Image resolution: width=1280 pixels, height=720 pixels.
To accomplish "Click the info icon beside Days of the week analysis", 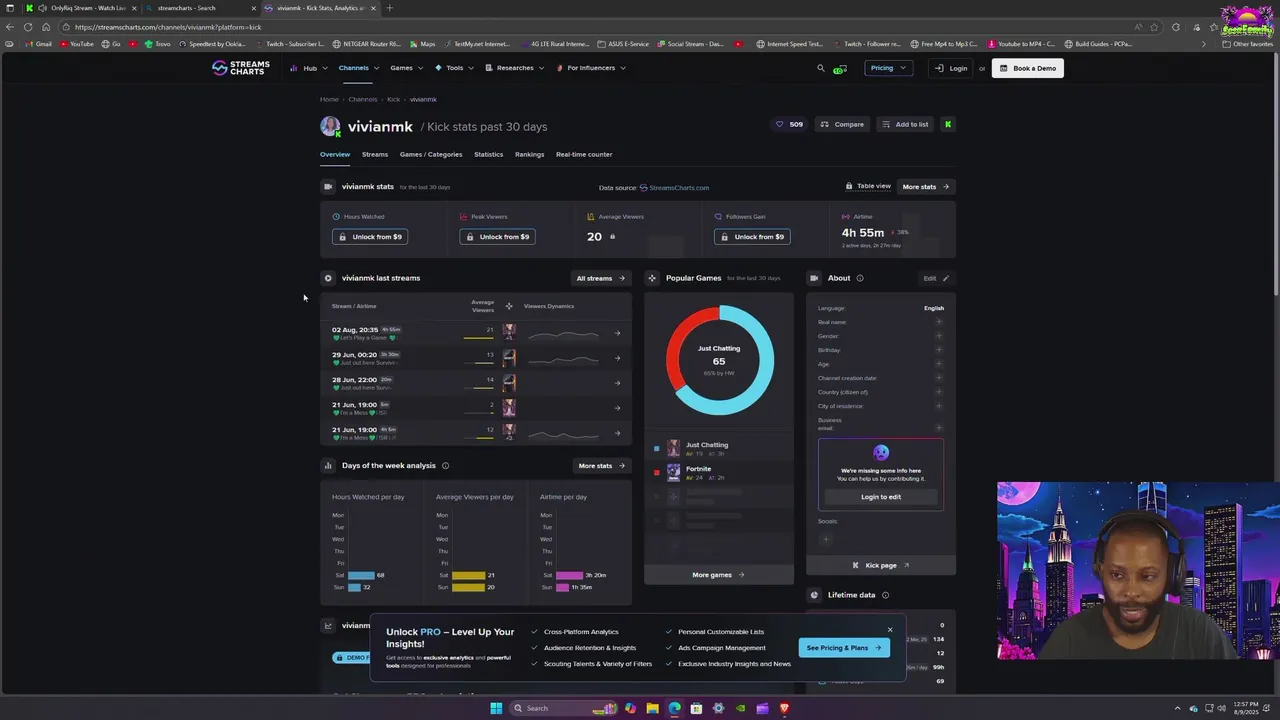I will pos(445,465).
